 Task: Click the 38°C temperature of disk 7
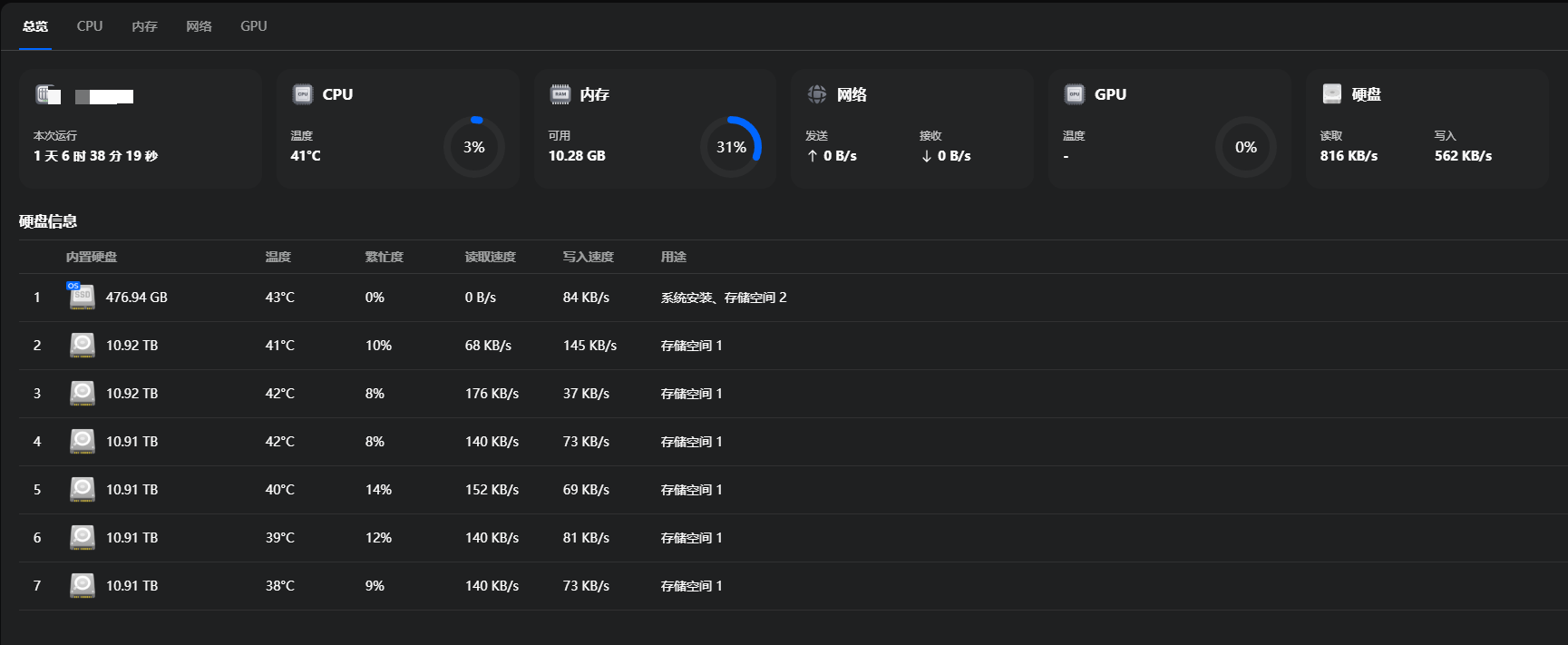coord(280,586)
